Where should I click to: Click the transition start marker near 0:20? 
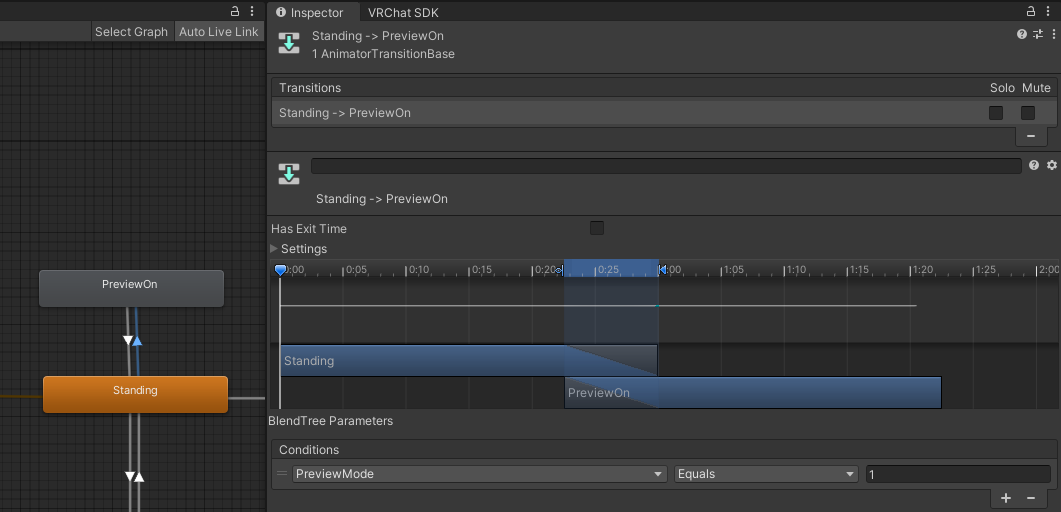click(x=559, y=270)
